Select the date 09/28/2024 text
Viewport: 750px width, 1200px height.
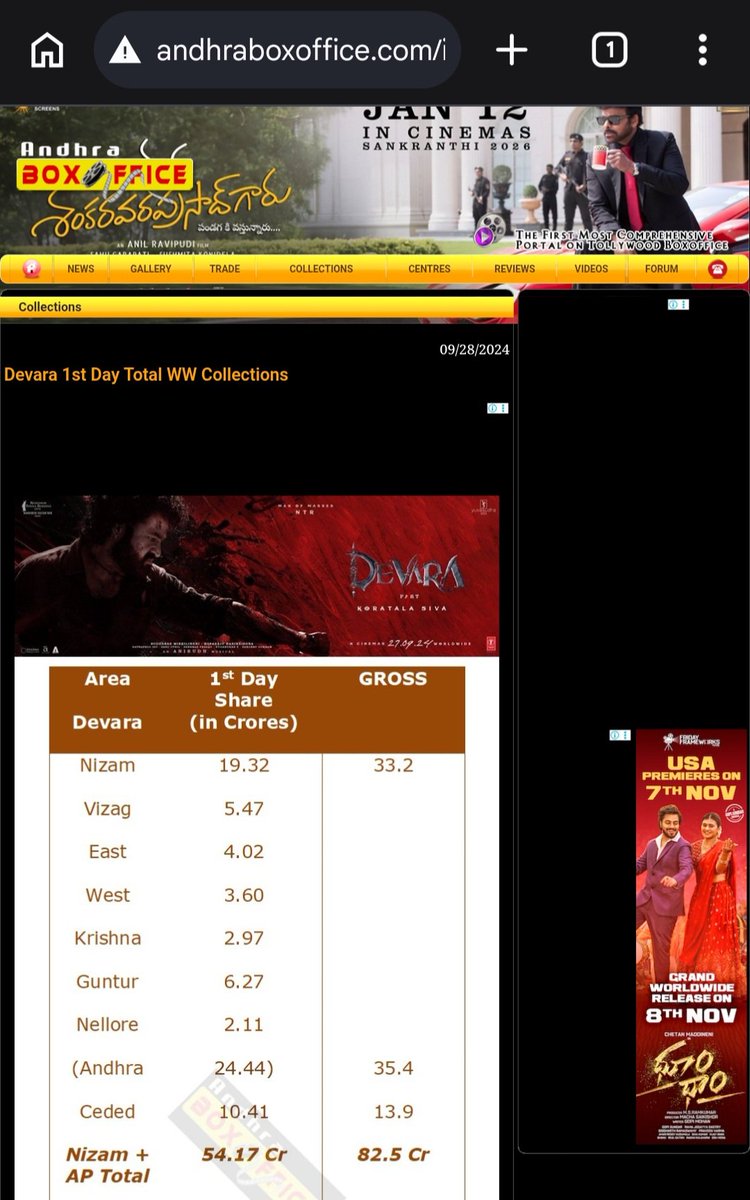click(475, 349)
